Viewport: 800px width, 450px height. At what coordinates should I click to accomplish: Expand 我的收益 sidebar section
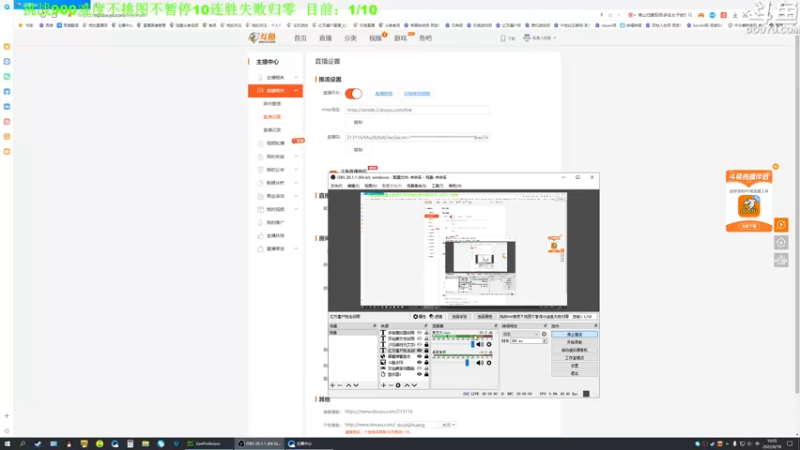[x=296, y=157]
